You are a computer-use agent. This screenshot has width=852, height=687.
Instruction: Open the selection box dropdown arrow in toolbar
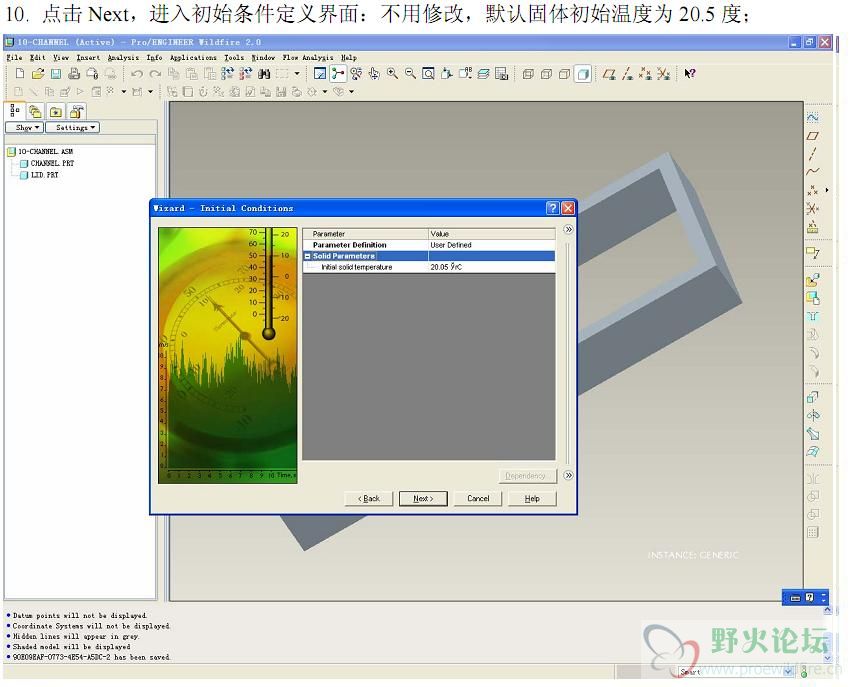(x=297, y=73)
